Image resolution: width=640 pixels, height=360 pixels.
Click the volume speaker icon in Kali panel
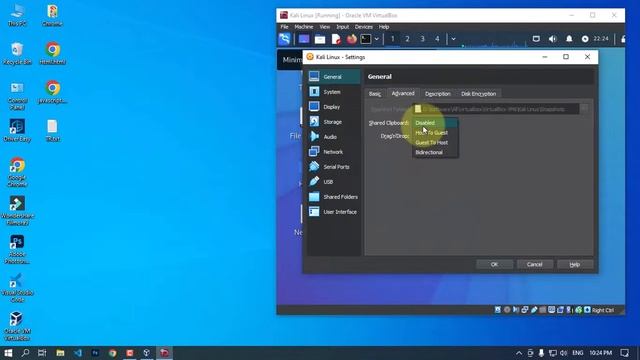pos(552,39)
